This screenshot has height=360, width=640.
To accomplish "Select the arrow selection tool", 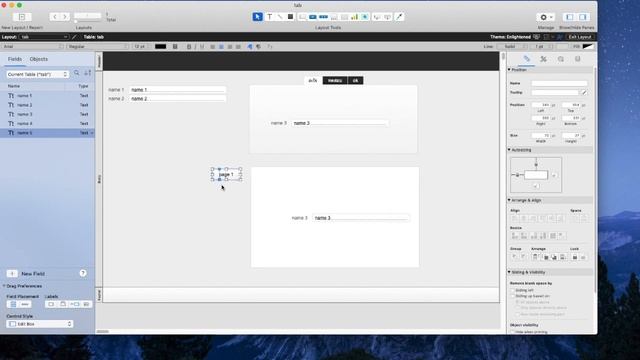I will pos(257,17).
